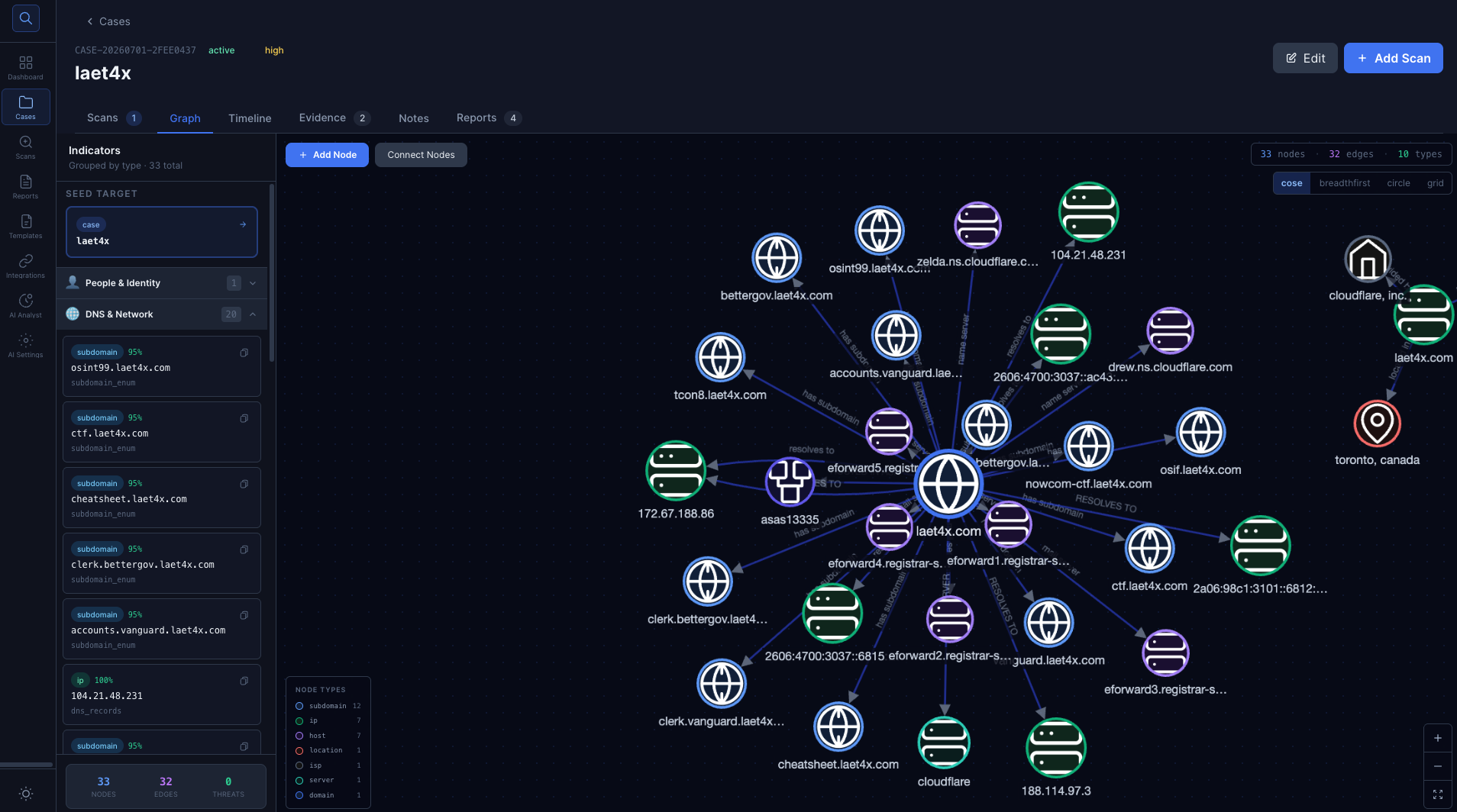Open seed target laet4x arrow
This screenshot has height=812, width=1457.
[x=243, y=224]
